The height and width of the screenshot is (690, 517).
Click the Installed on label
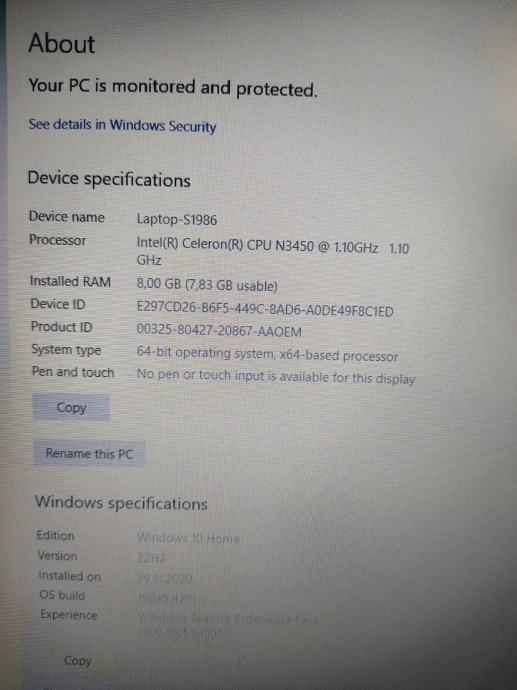coord(70,576)
